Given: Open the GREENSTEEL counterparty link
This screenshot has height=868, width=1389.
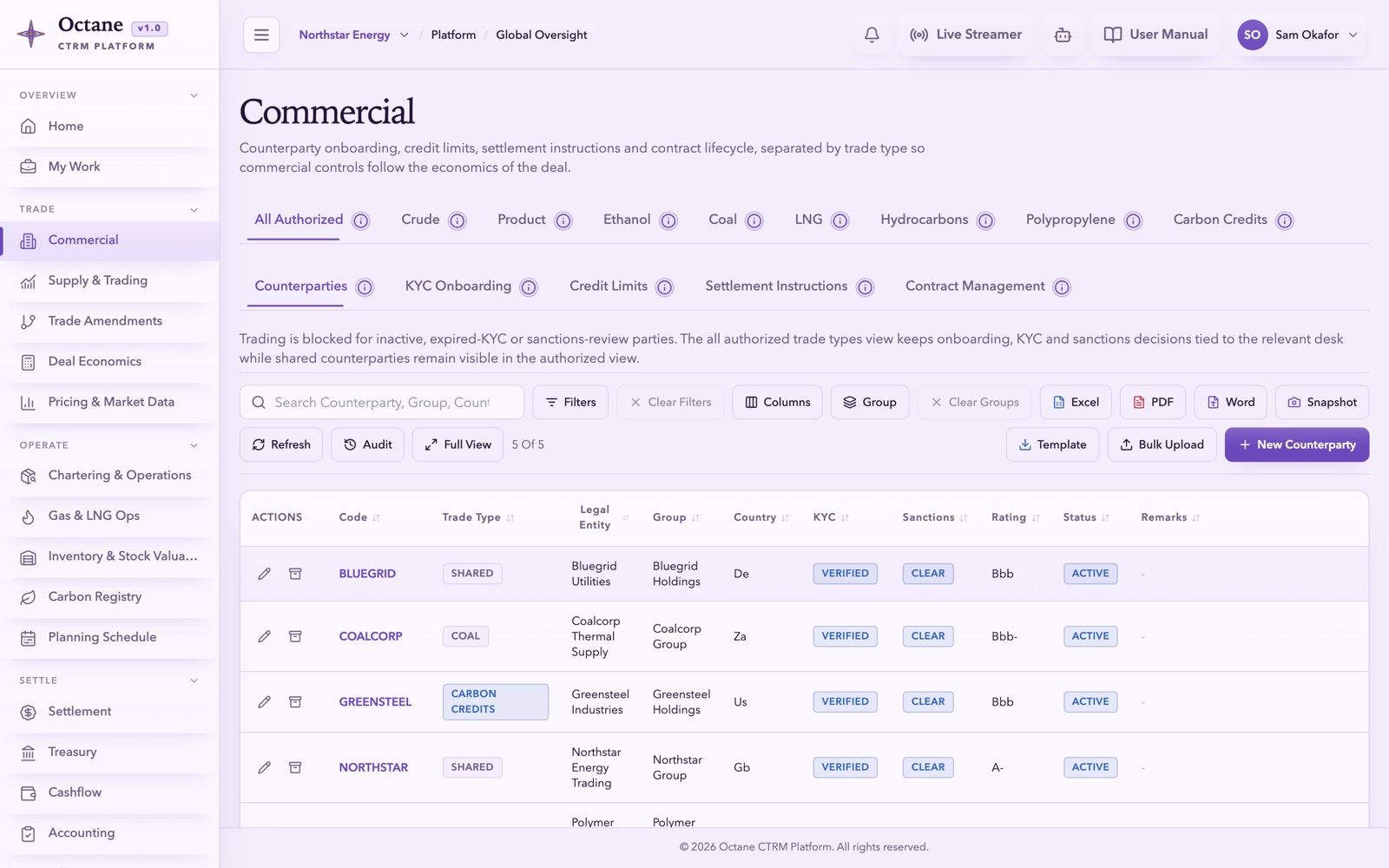Looking at the screenshot, I should (x=375, y=701).
